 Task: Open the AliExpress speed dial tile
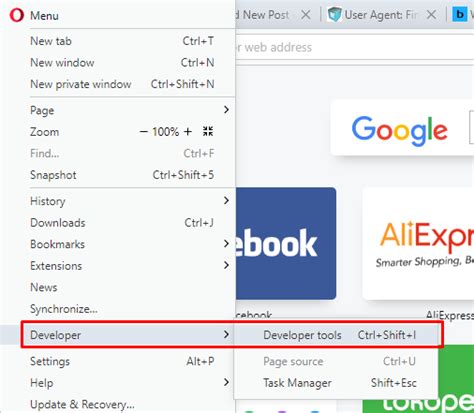(x=418, y=244)
